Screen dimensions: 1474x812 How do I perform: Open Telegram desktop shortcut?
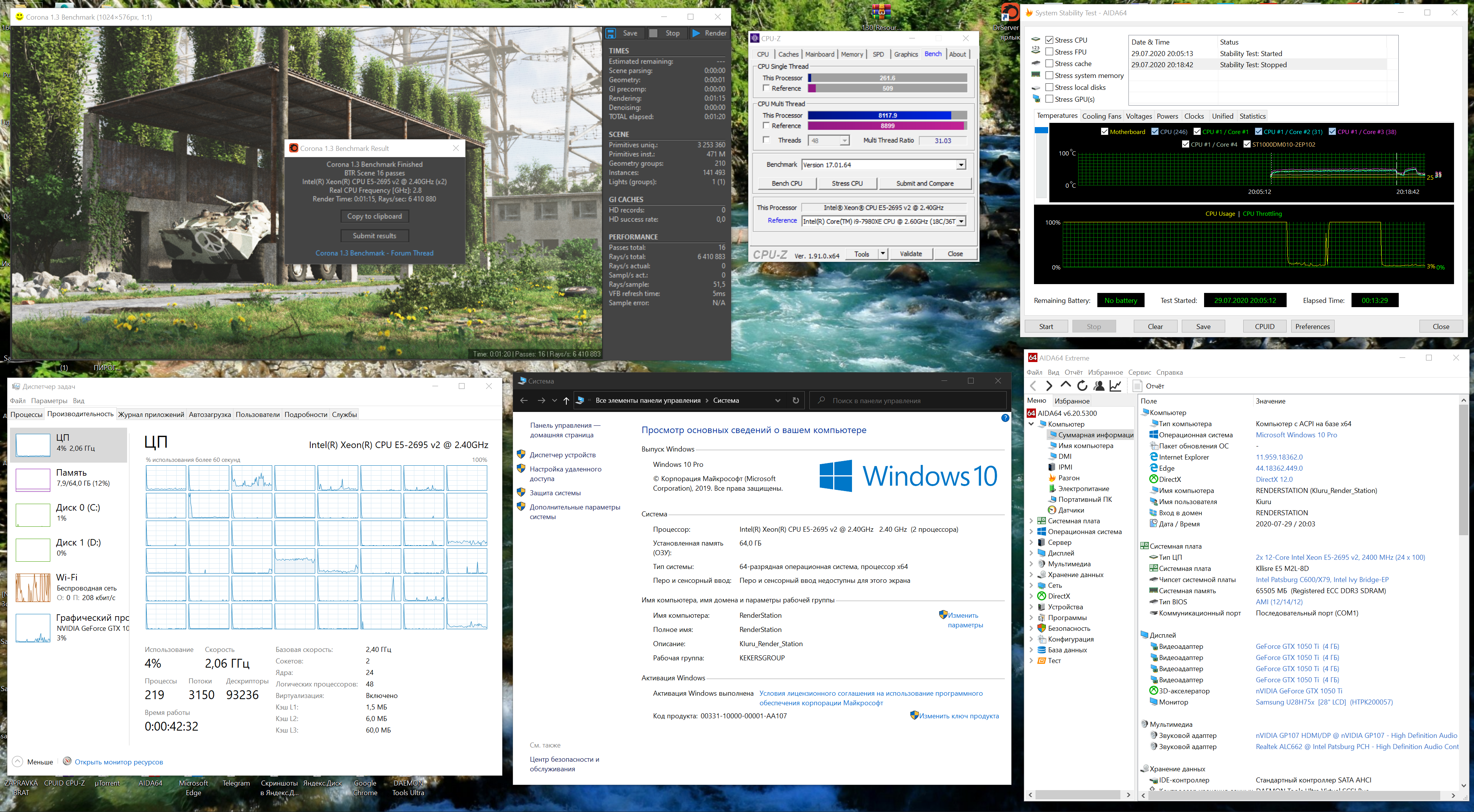pyautogui.click(x=236, y=783)
